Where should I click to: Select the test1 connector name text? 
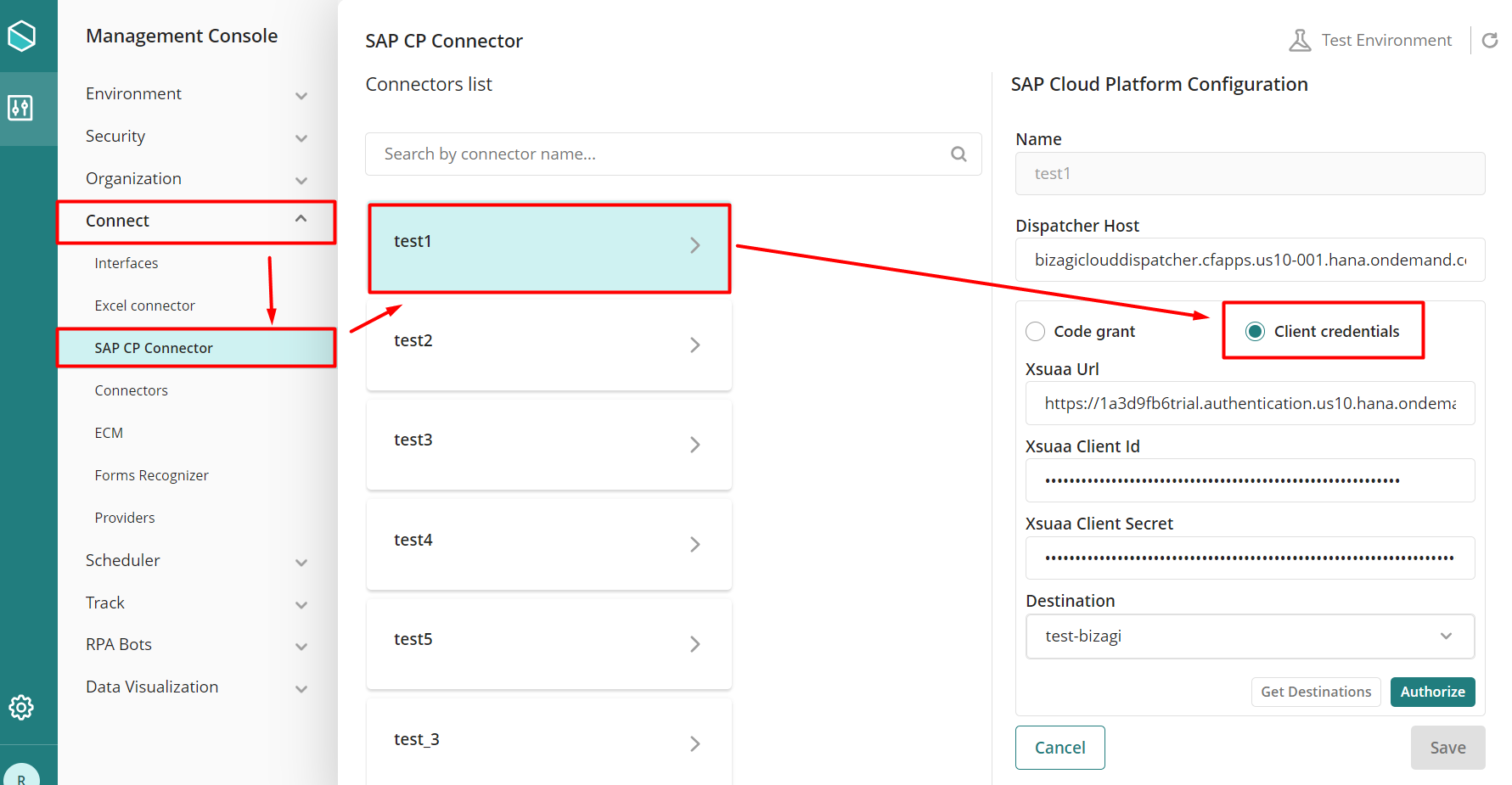tap(413, 241)
